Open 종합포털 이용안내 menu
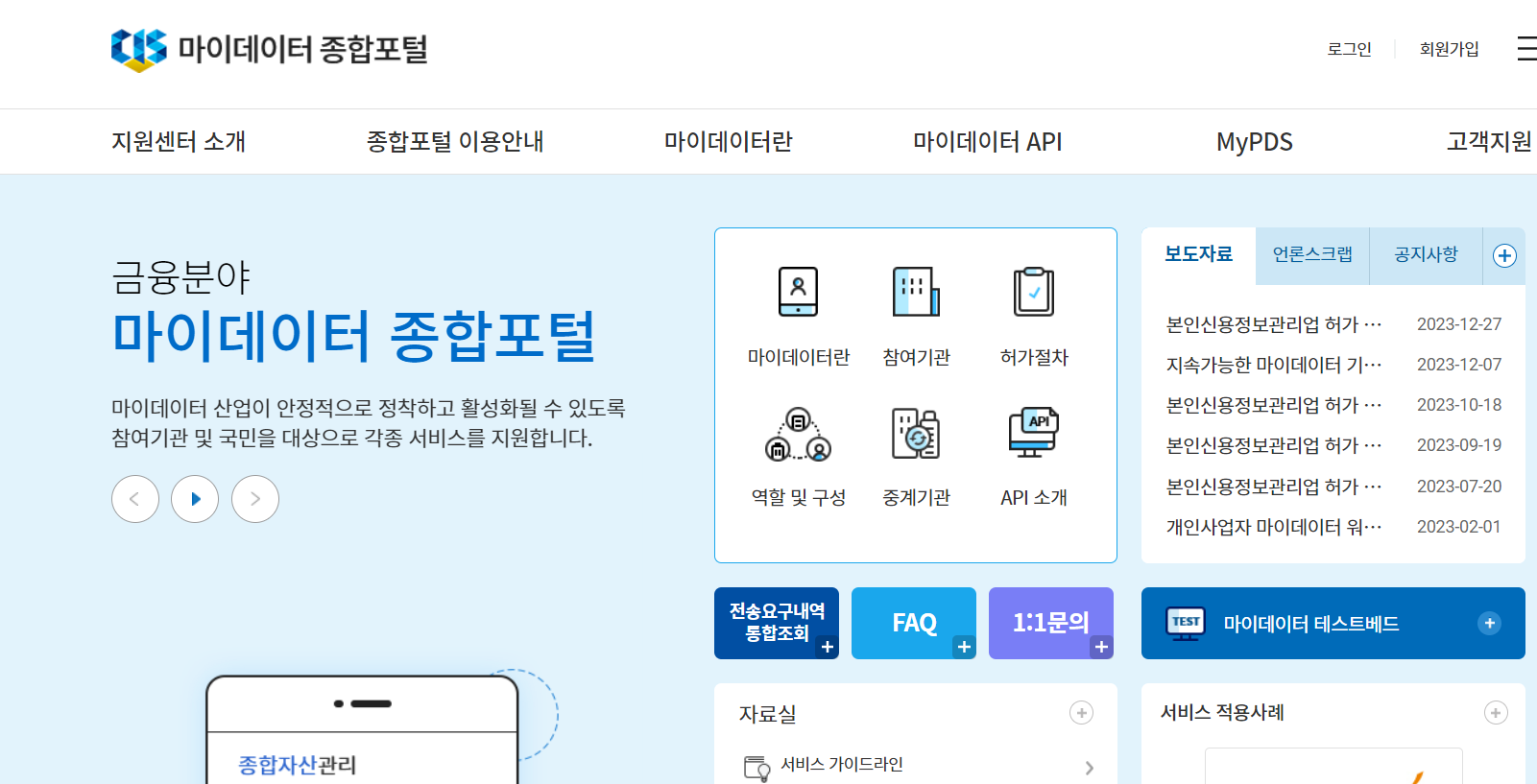 click(455, 142)
